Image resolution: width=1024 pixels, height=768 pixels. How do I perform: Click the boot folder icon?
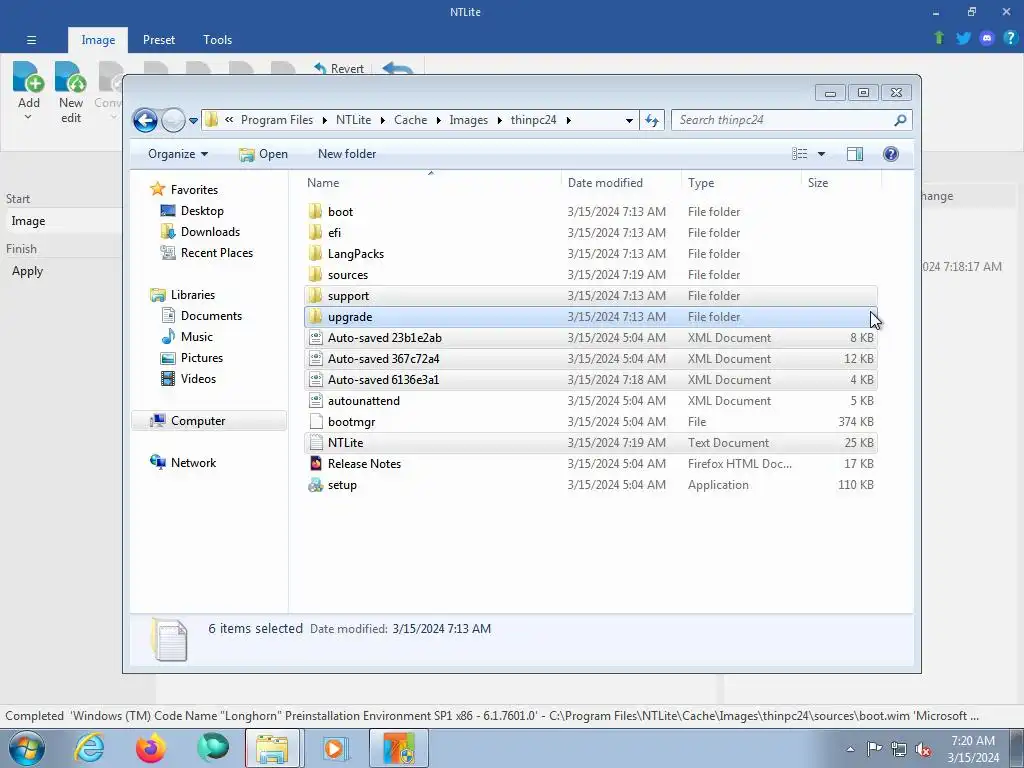coord(316,212)
